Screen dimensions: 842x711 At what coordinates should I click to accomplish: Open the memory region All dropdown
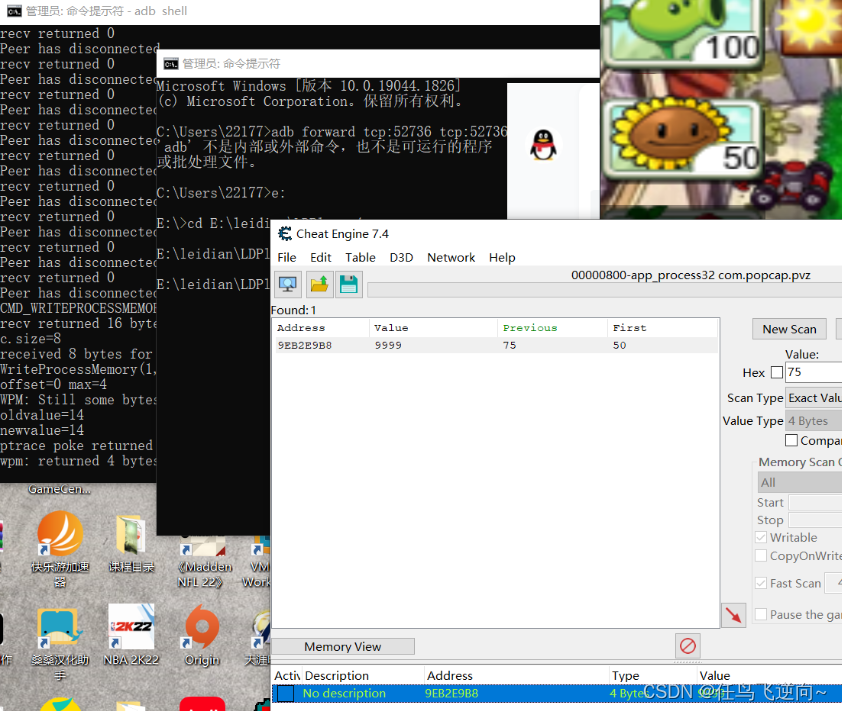tap(800, 482)
